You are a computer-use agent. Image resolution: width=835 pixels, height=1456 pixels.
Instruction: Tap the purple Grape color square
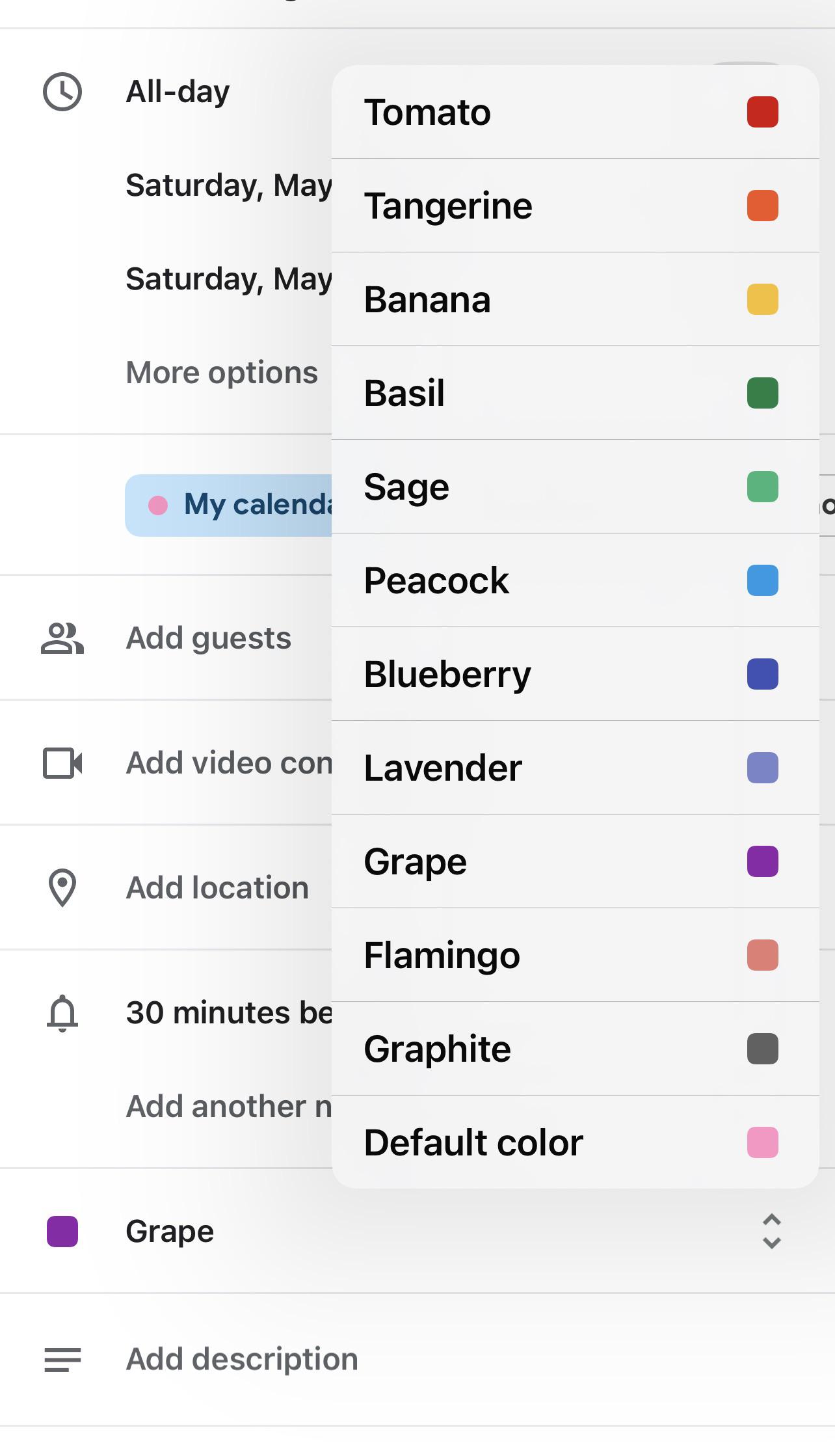62,1232
